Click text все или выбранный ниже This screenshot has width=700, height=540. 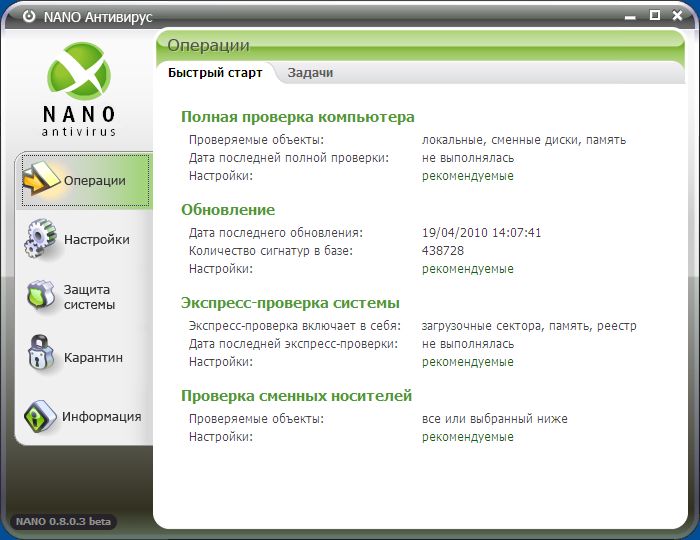coord(495,419)
